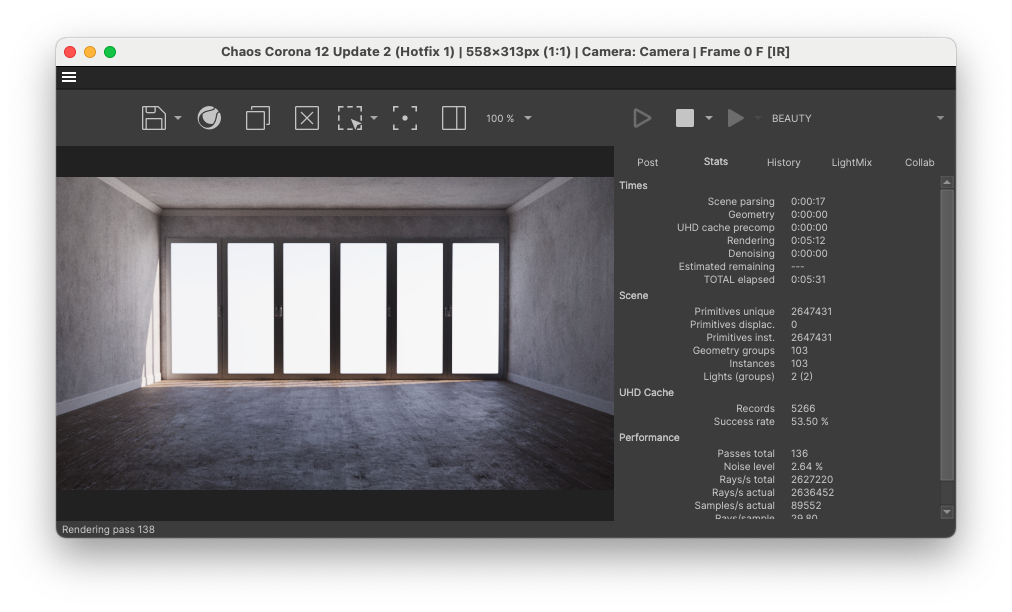
Task: Select the render region selection tool
Action: [x=350, y=118]
